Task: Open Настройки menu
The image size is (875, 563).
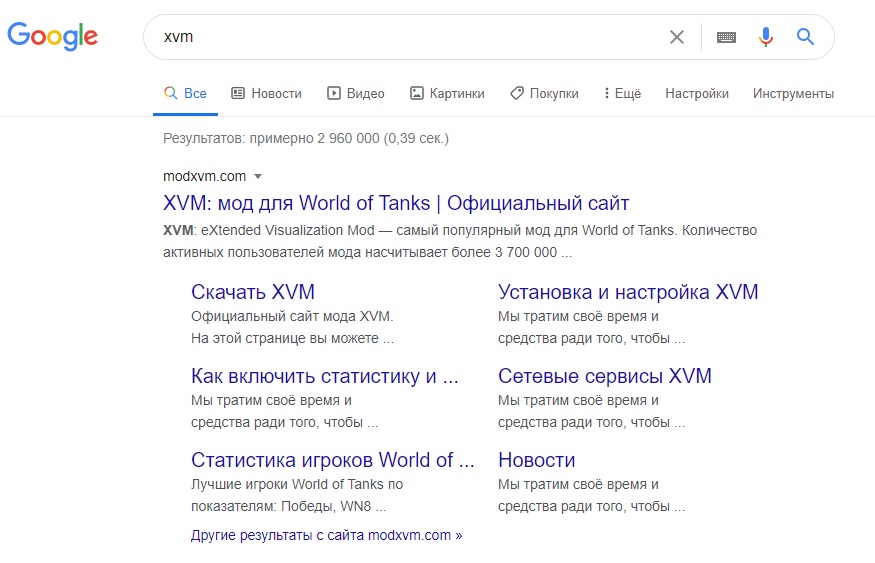Action: point(696,93)
